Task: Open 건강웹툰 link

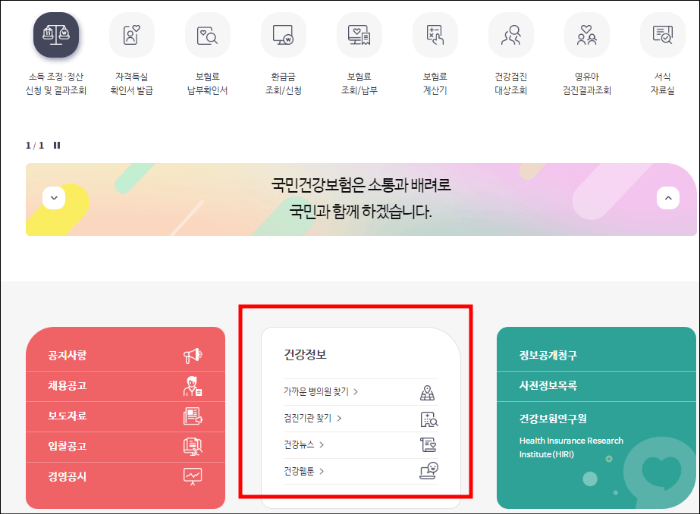Action: point(304,472)
